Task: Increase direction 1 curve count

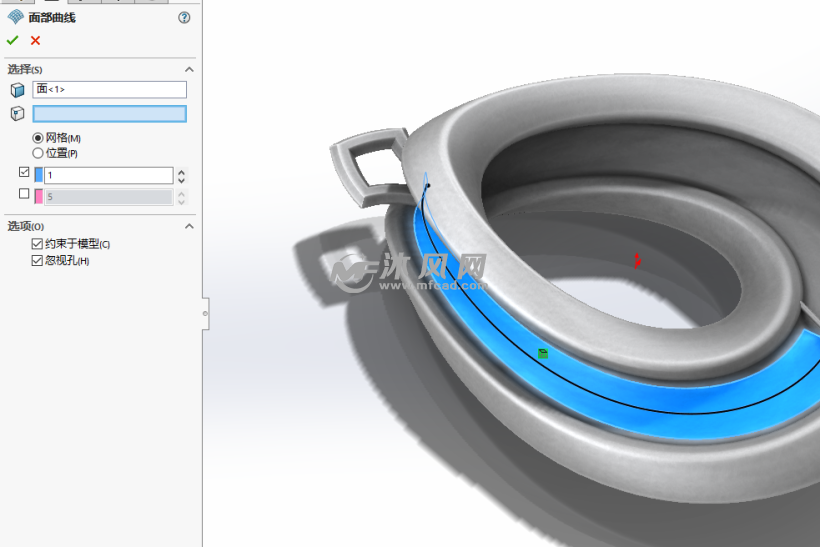Action: 181,171
